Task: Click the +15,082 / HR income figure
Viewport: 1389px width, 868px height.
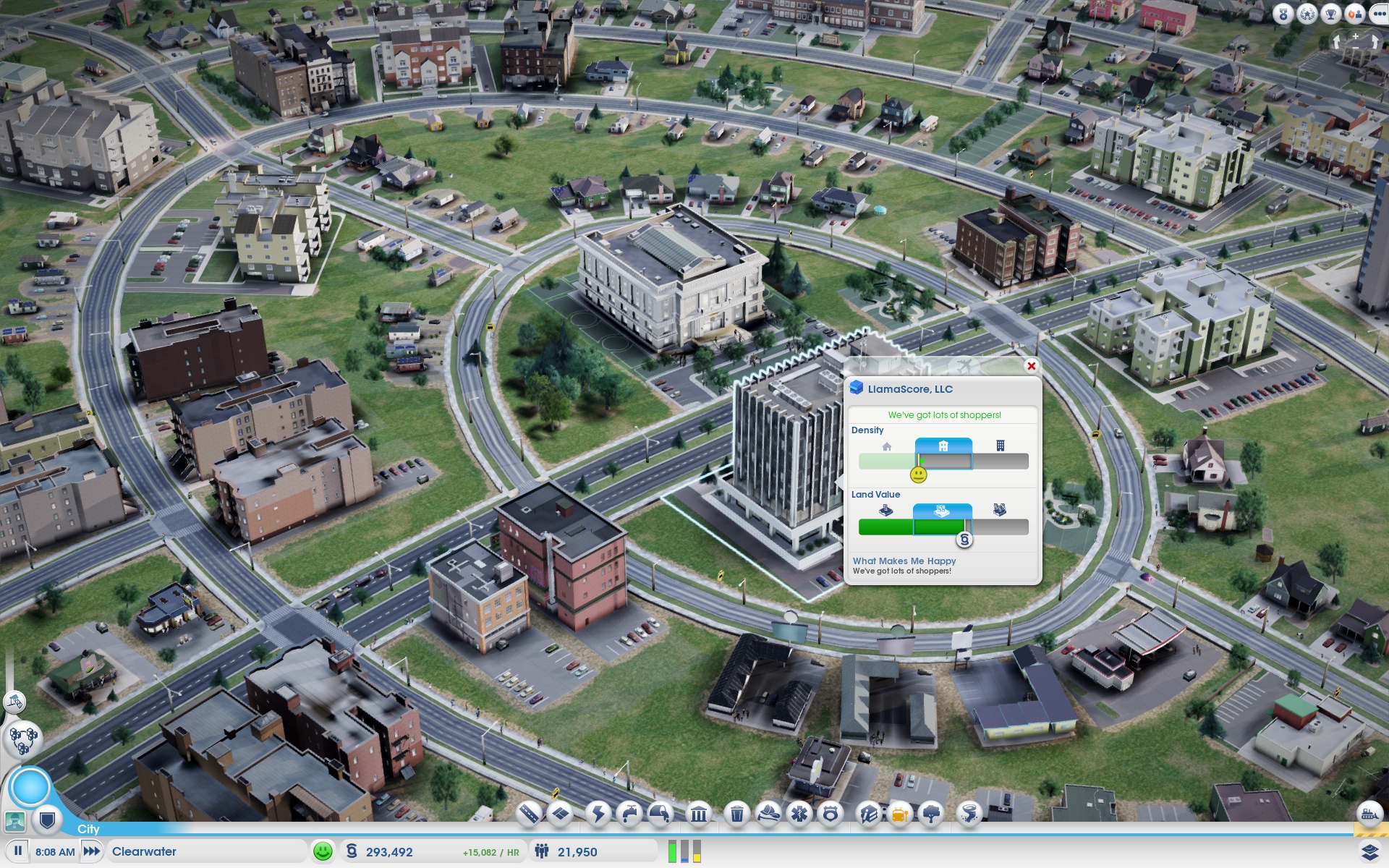Action: pos(491,853)
